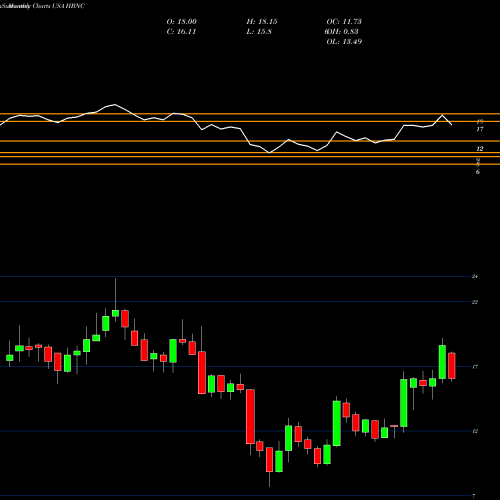This screenshot has height=500, width=500.
Task: Click the '7' price axis label
Action: [x=474, y=496]
